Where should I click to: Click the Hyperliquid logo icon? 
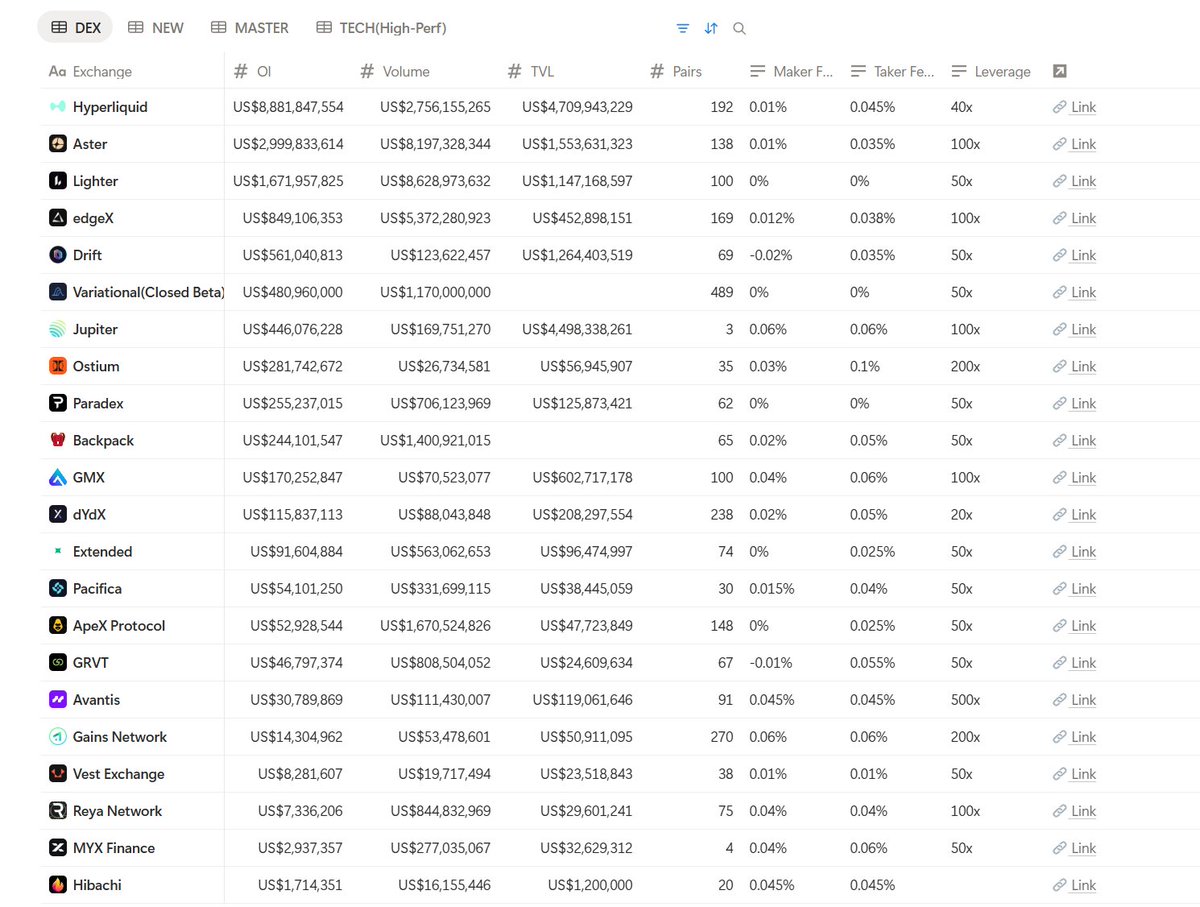click(x=58, y=107)
